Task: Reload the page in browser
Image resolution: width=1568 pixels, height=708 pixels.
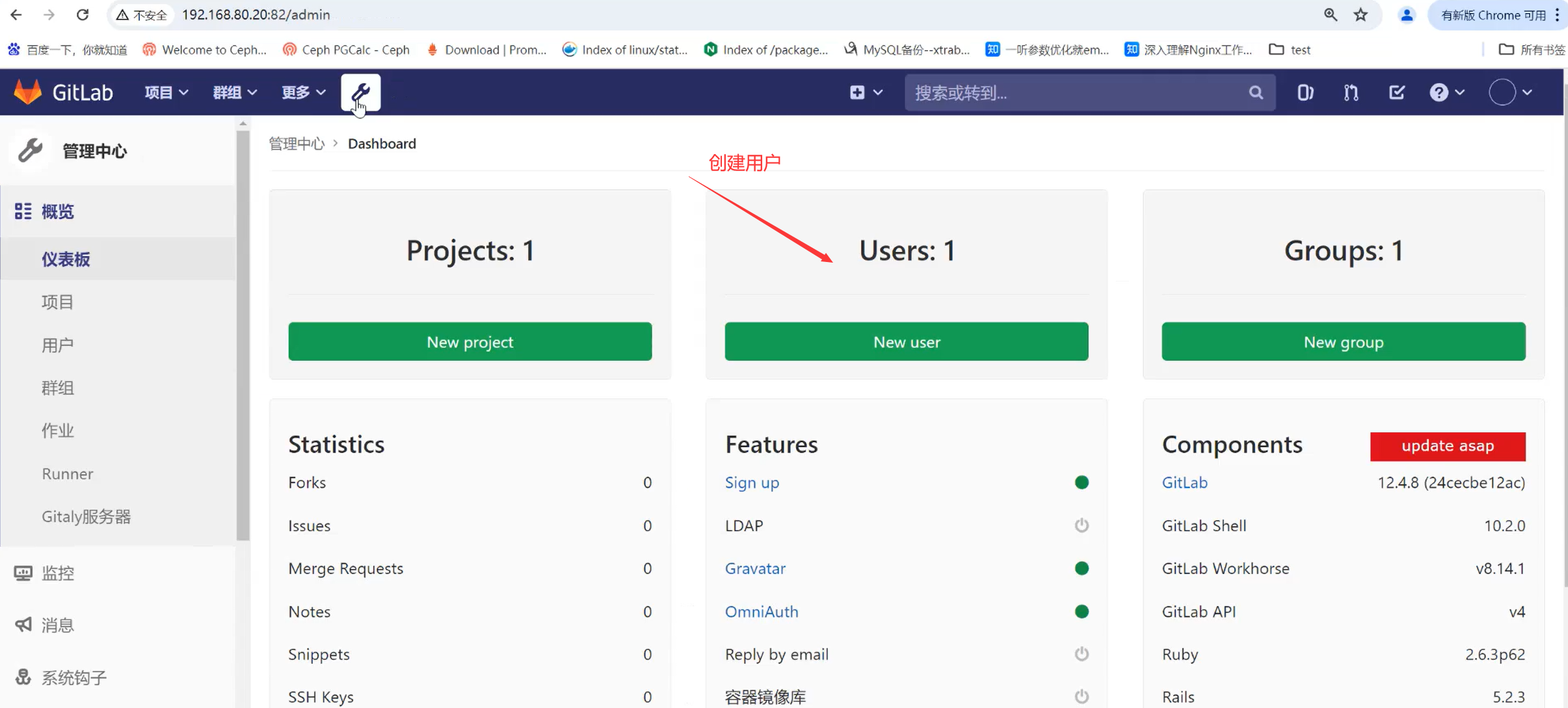Action: pos(83,15)
